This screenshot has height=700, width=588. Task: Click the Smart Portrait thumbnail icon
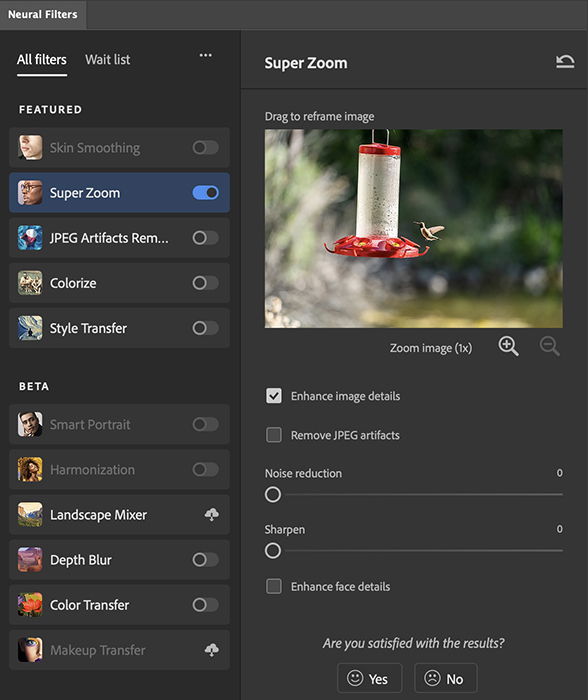(30, 425)
